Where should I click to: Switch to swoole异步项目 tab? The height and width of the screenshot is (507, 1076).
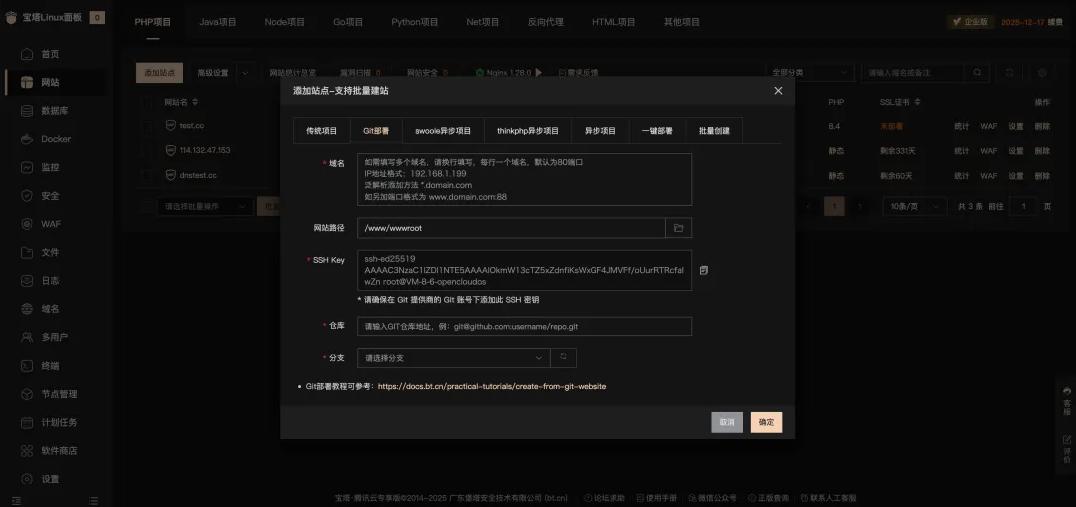(443, 130)
